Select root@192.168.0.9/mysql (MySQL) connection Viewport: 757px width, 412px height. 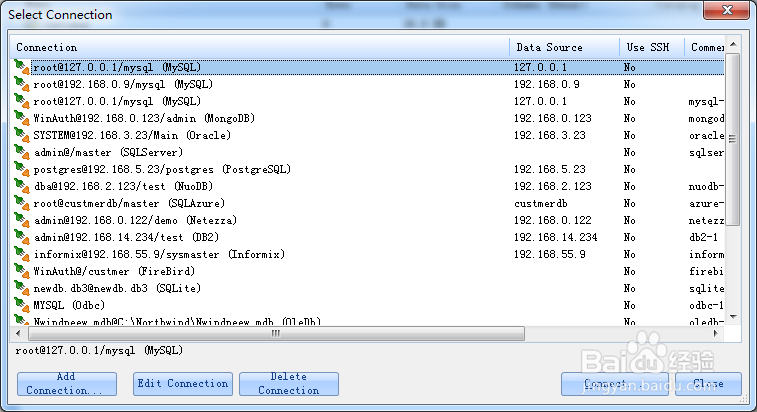click(123, 84)
